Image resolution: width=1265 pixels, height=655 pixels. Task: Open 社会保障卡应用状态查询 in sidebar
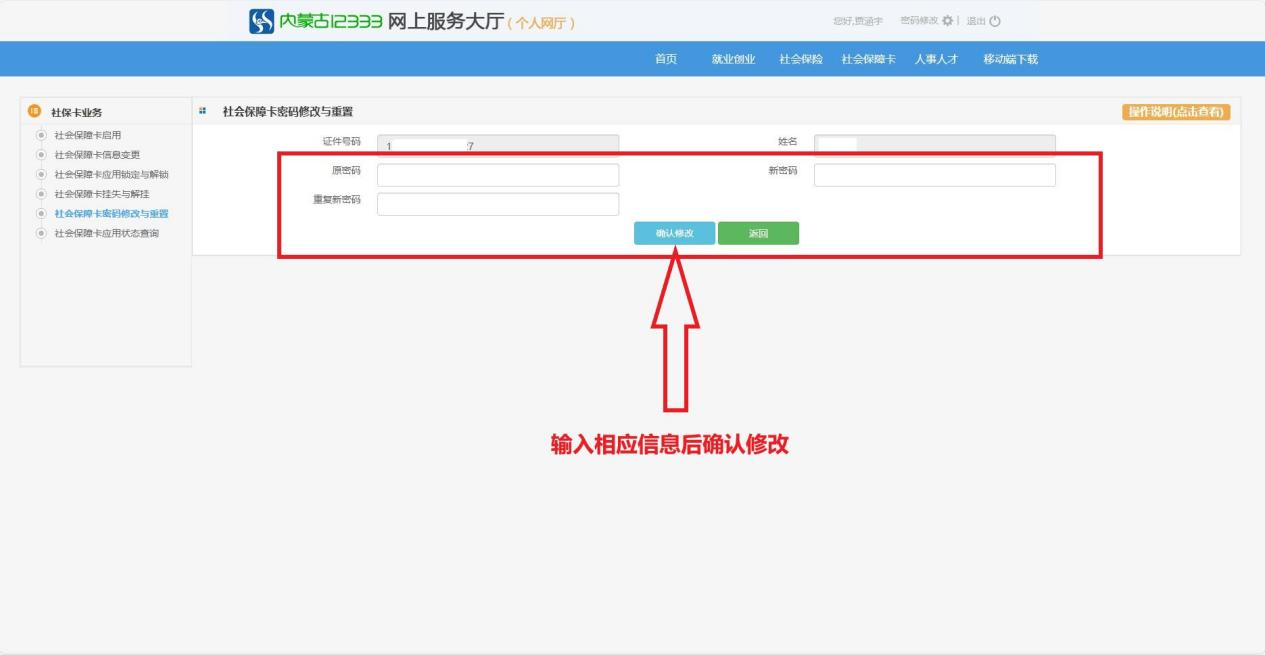coord(106,233)
